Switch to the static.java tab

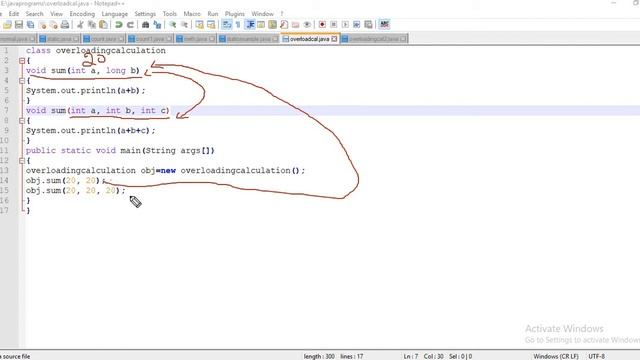[x=59, y=39]
